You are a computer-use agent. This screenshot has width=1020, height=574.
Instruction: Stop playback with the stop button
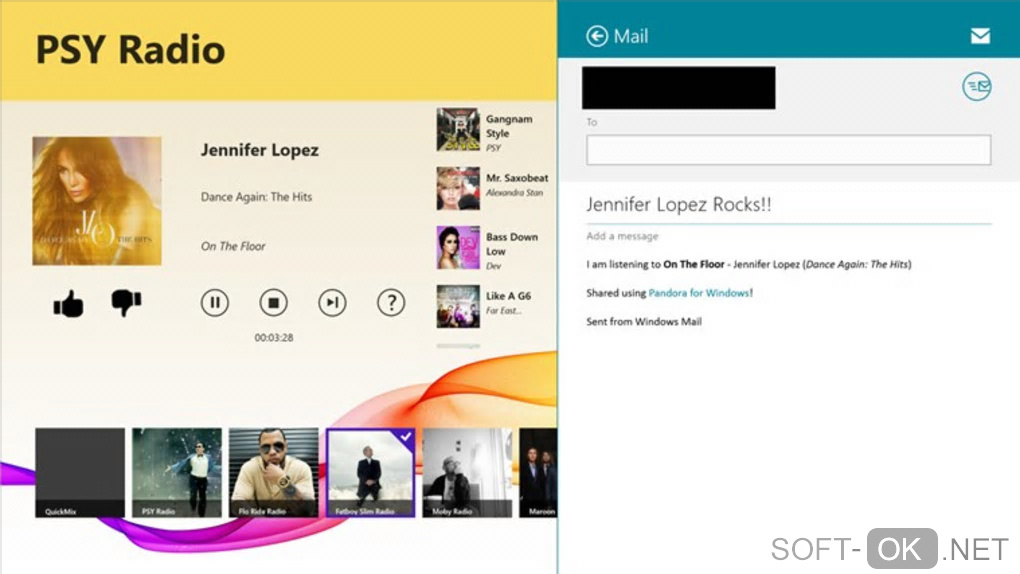click(273, 303)
